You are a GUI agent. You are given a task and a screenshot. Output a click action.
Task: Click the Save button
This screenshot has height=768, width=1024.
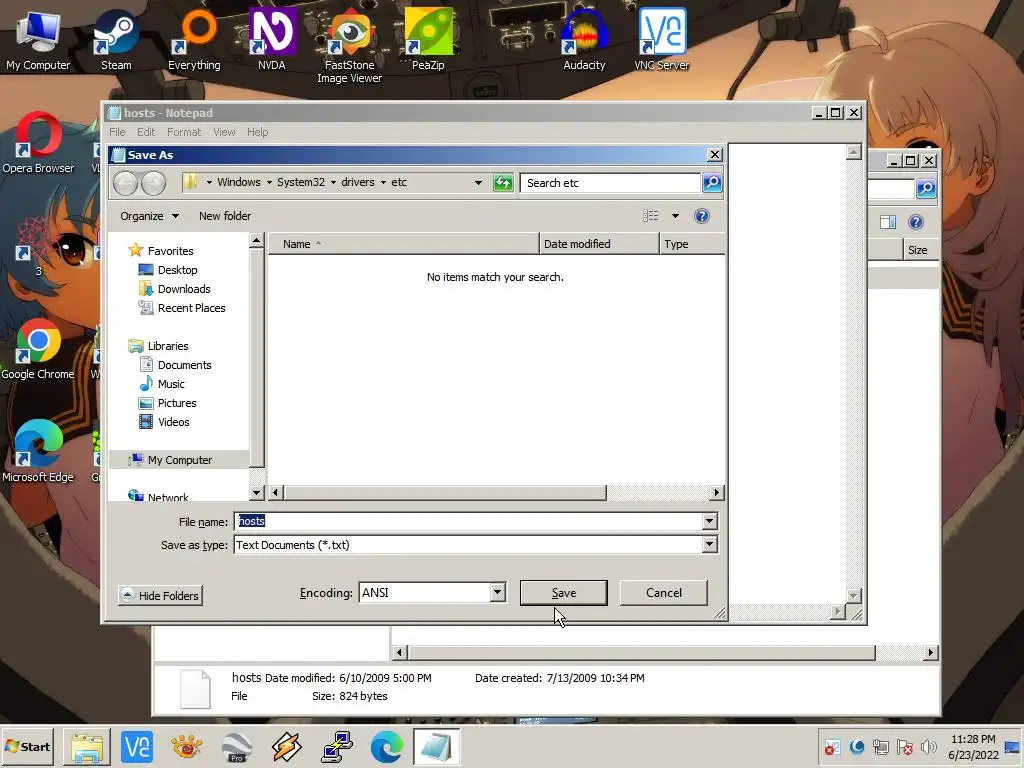coord(564,593)
